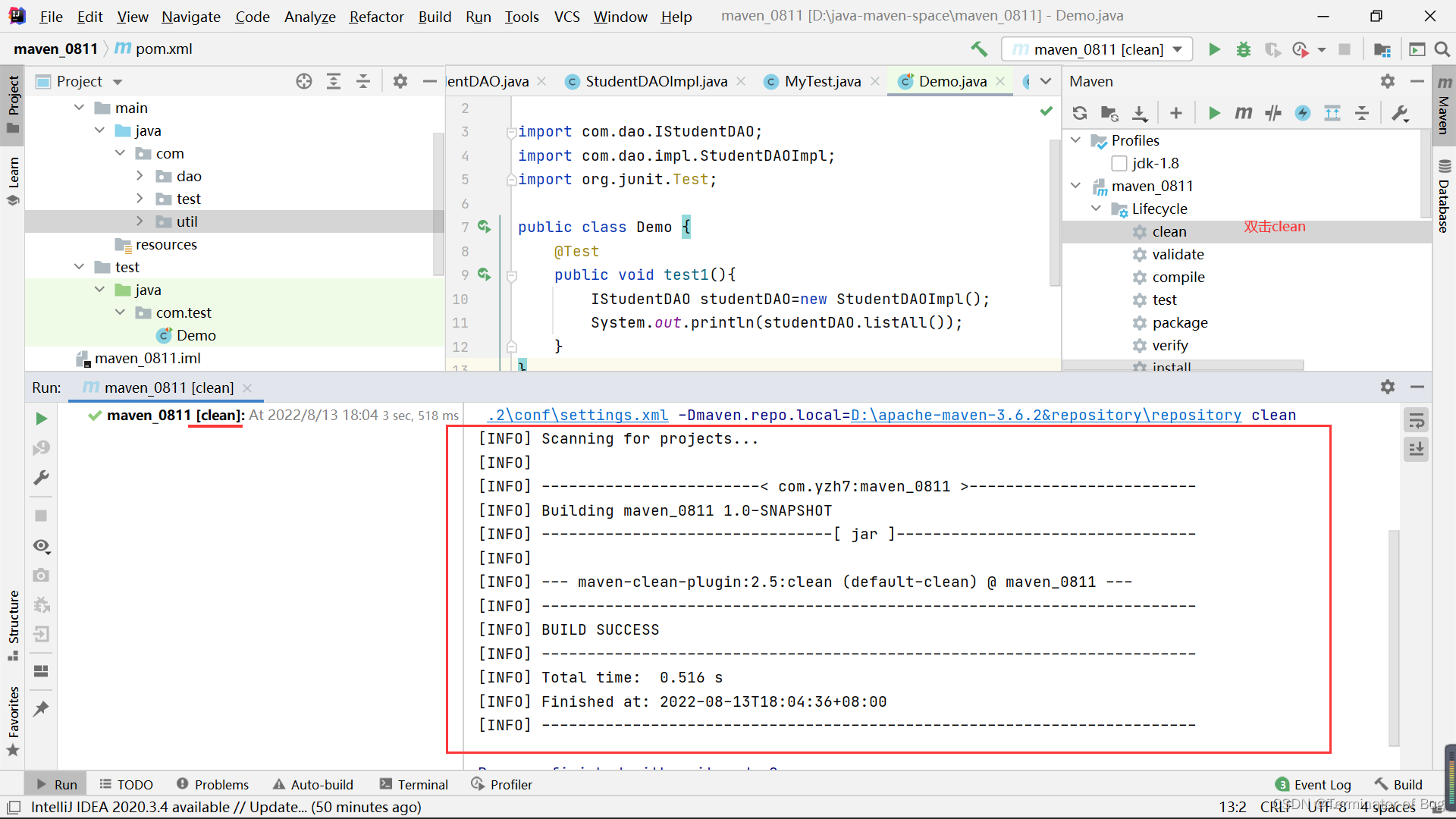Collapse the main folder
Screen dimensions: 1456x819
[79, 108]
